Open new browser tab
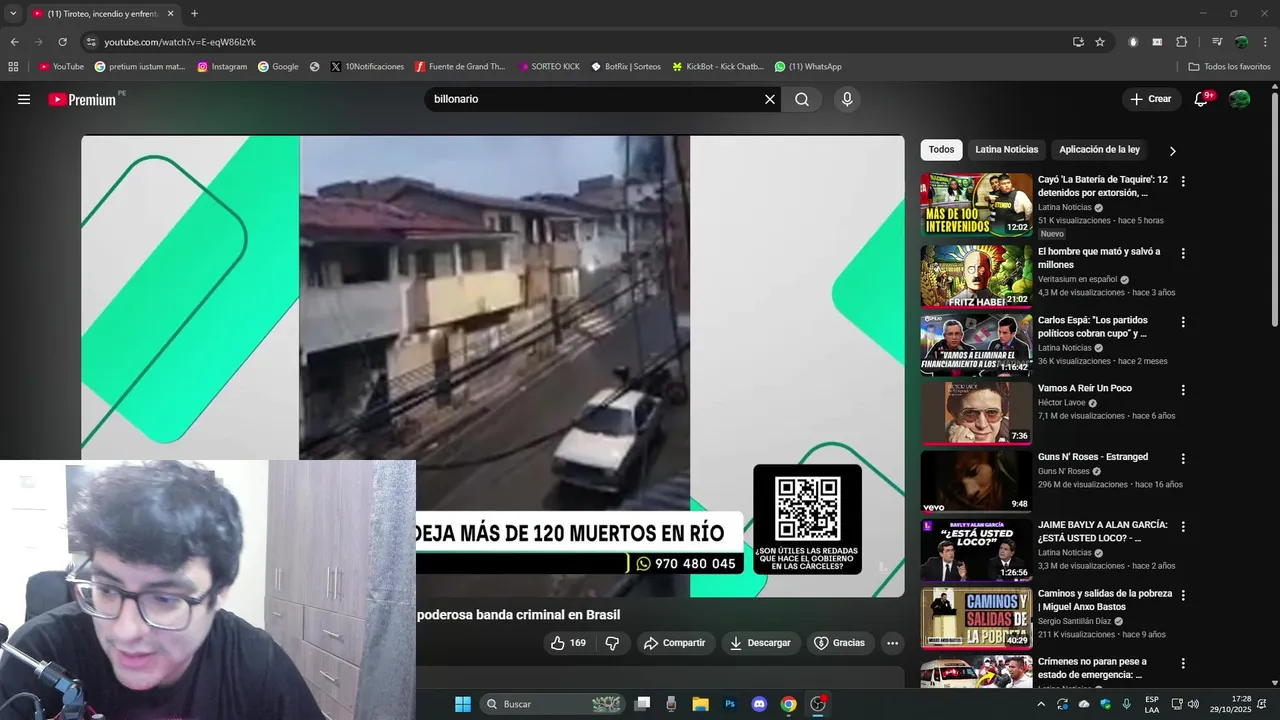The image size is (1280, 720). (194, 14)
